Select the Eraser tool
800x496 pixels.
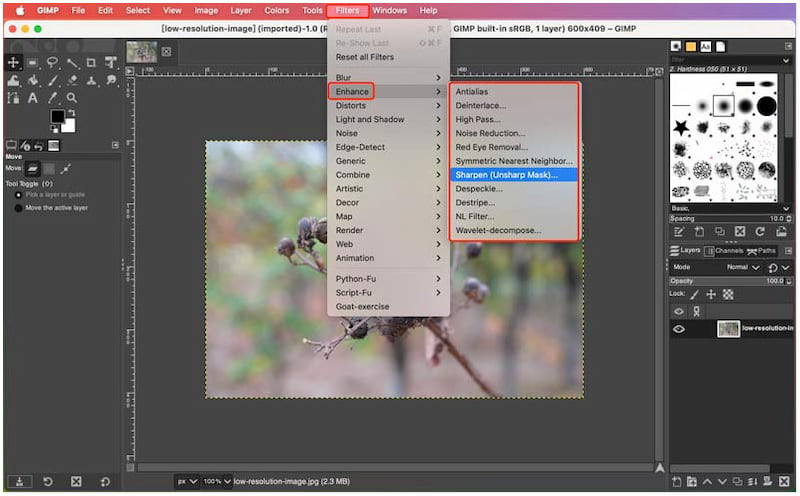[71, 80]
